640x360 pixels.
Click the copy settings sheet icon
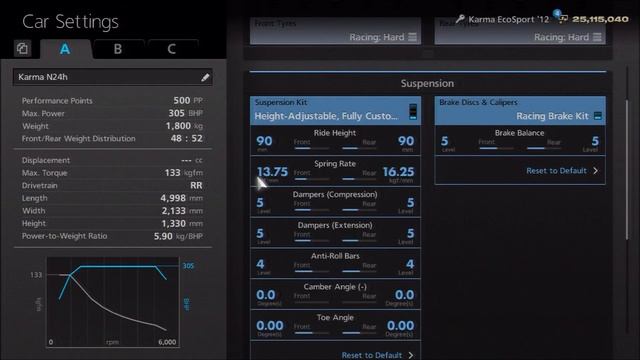pyautogui.click(x=22, y=49)
